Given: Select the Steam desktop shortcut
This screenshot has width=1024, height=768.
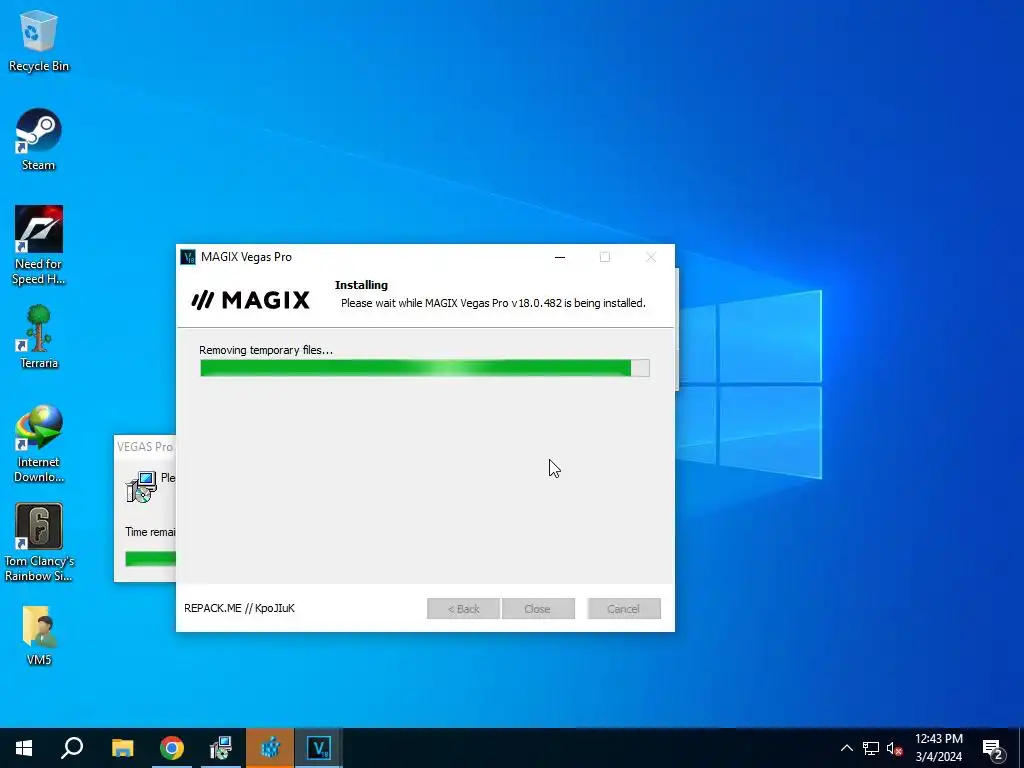Looking at the screenshot, I should pos(39,140).
